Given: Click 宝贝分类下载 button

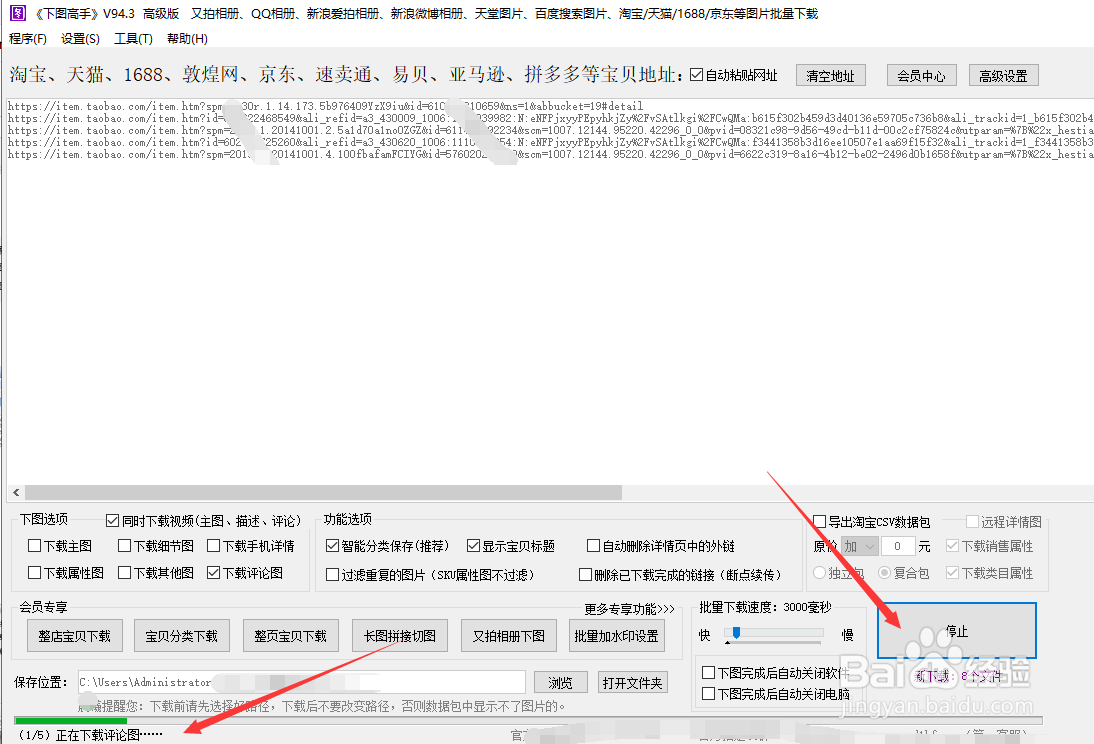Looking at the screenshot, I should pos(181,636).
